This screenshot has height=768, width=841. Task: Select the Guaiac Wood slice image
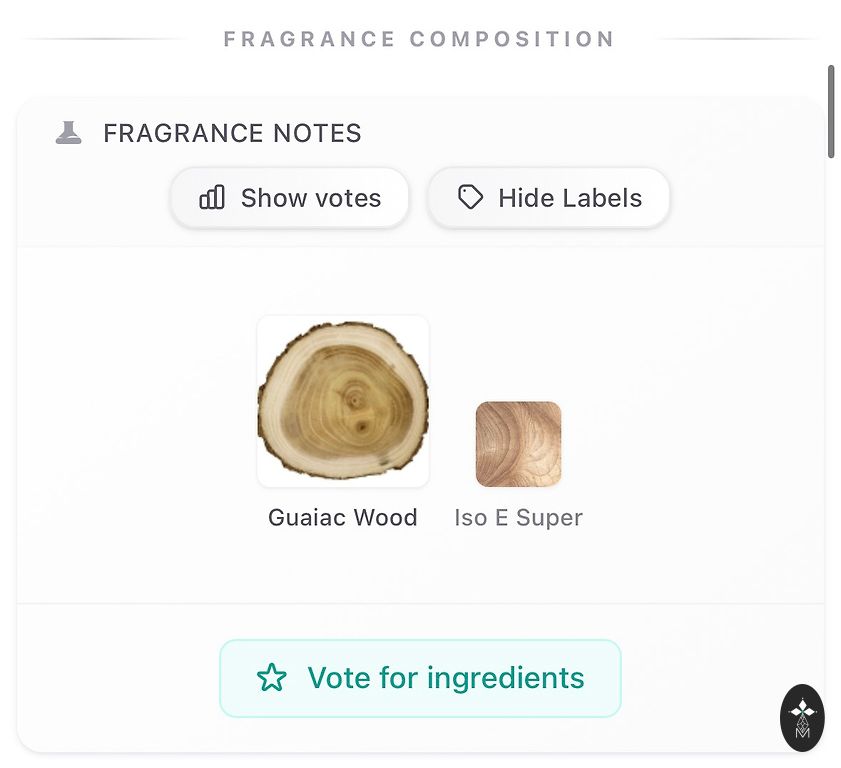tap(343, 401)
